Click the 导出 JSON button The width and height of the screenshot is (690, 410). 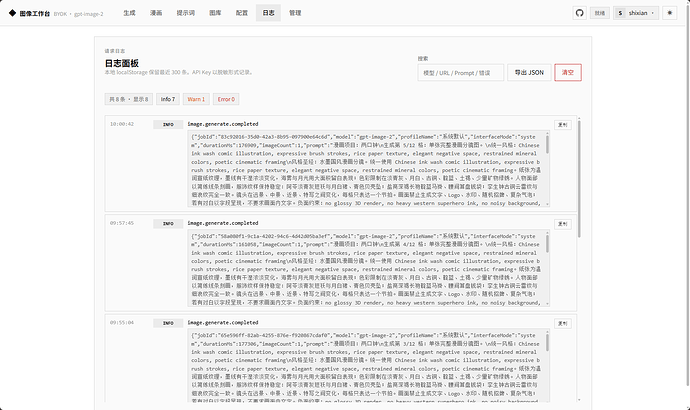coord(529,73)
